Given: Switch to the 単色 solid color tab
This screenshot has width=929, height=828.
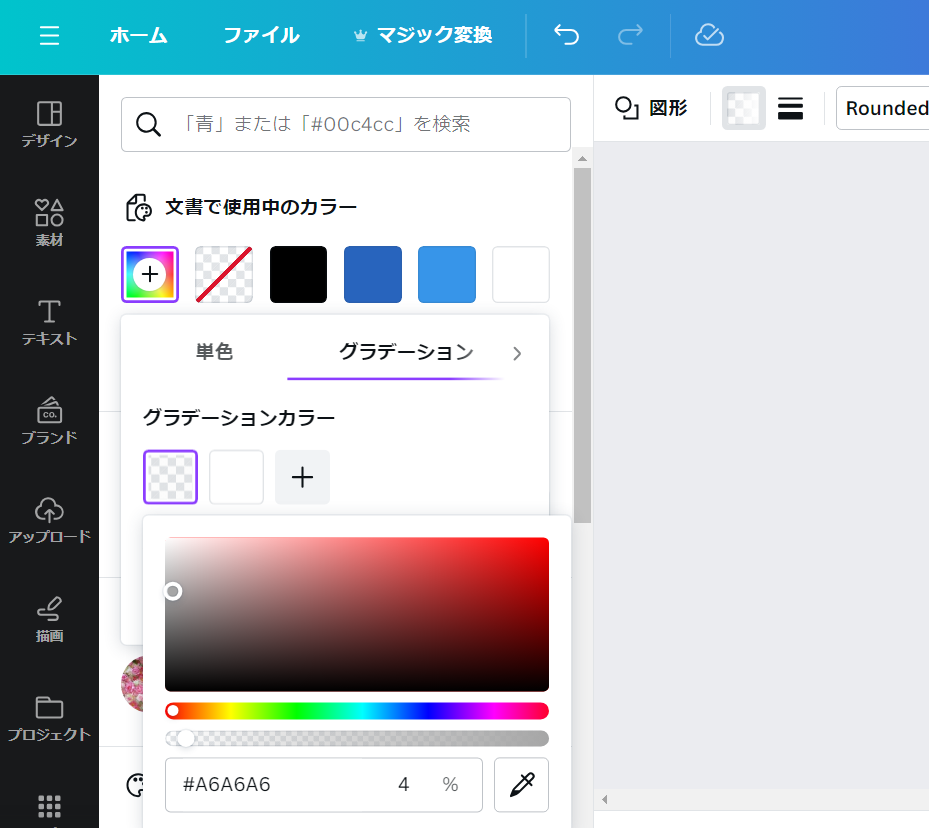Looking at the screenshot, I should [x=214, y=352].
